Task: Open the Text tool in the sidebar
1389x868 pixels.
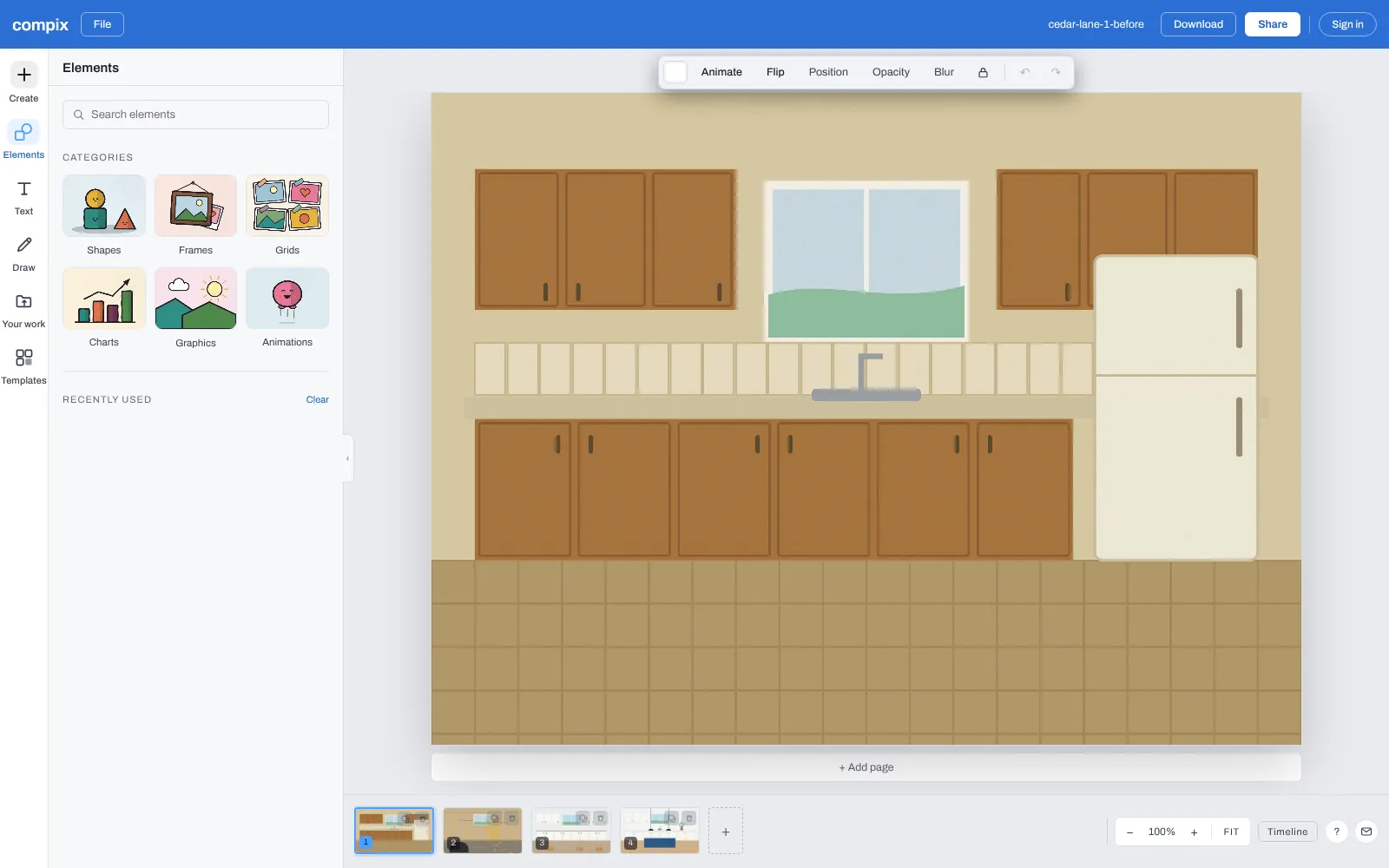Action: 23,196
